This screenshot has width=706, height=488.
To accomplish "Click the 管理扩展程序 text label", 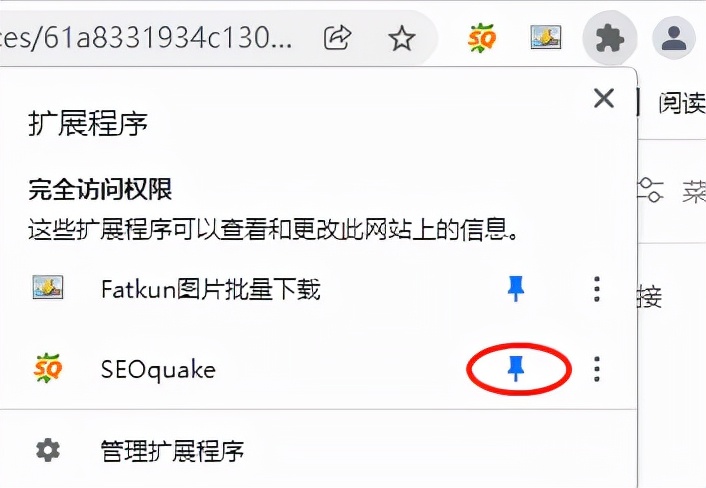I will point(172,451).
